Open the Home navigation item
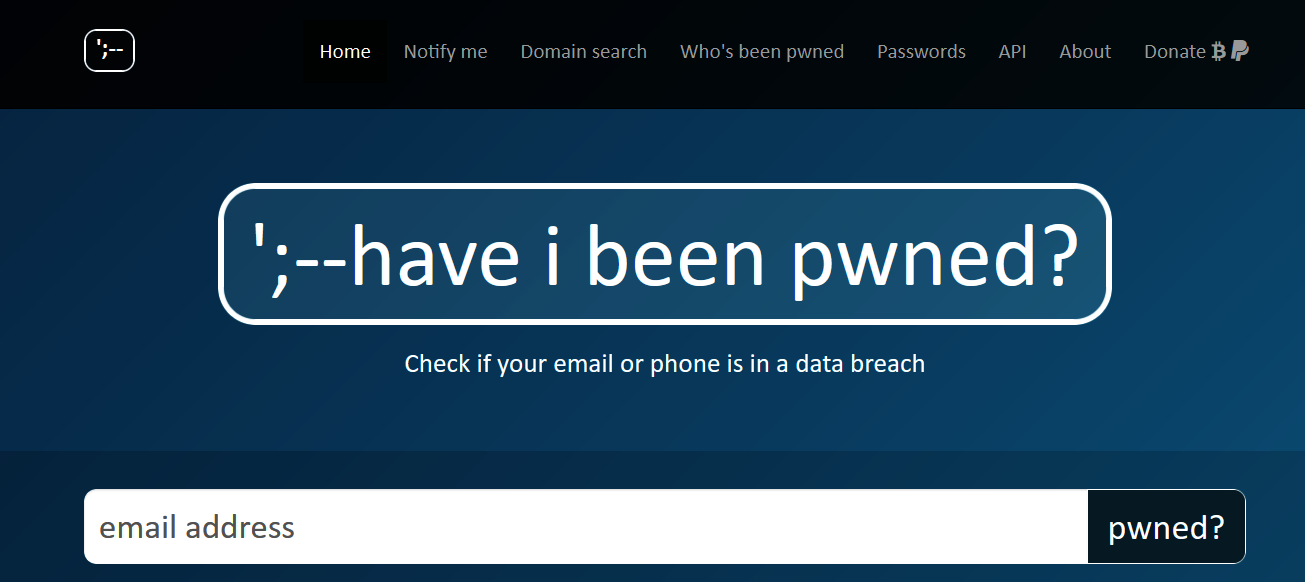This screenshot has height=582, width=1305. click(x=345, y=51)
